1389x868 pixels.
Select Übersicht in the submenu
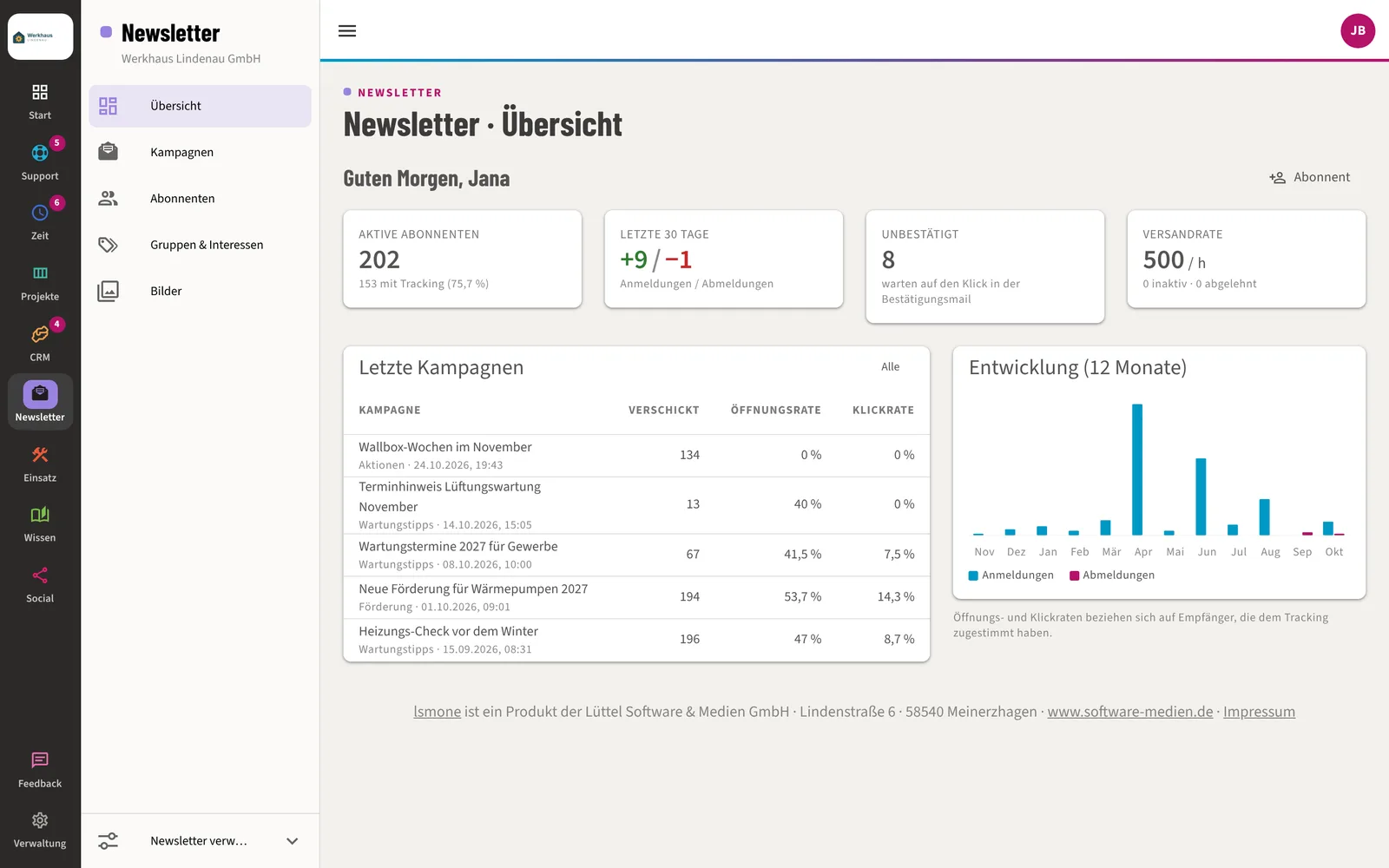(x=200, y=106)
